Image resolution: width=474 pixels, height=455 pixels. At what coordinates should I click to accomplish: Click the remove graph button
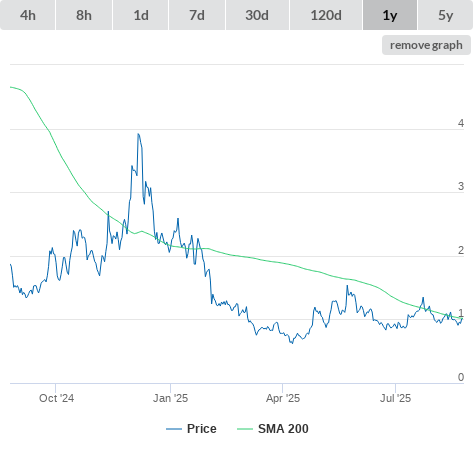click(x=426, y=45)
